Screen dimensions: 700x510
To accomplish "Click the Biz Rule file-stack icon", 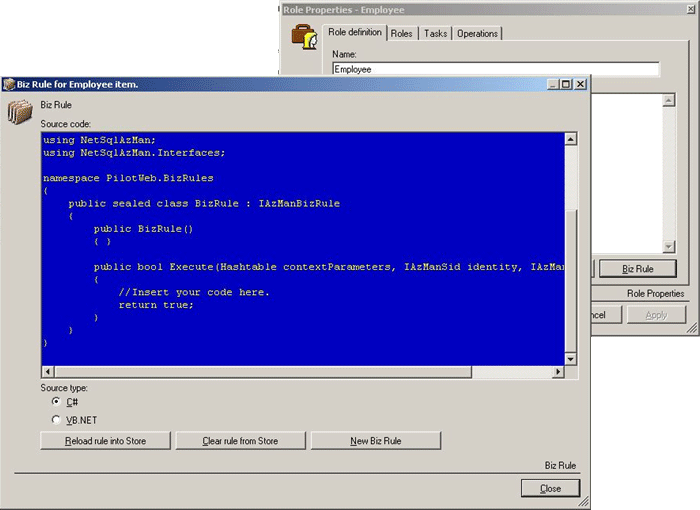I will [20, 112].
